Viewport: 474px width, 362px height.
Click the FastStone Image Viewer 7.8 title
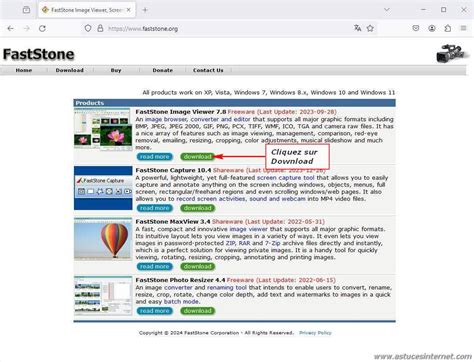pyautogui.click(x=181, y=112)
